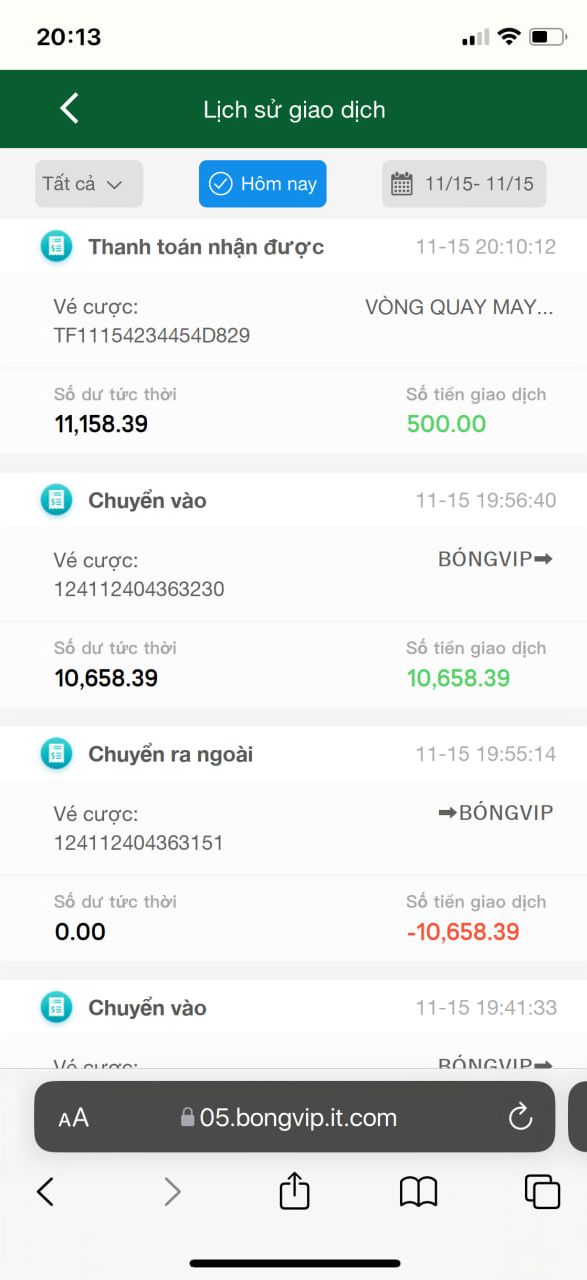Tap the back arrow in green header
587x1280 pixels.
tap(69, 108)
